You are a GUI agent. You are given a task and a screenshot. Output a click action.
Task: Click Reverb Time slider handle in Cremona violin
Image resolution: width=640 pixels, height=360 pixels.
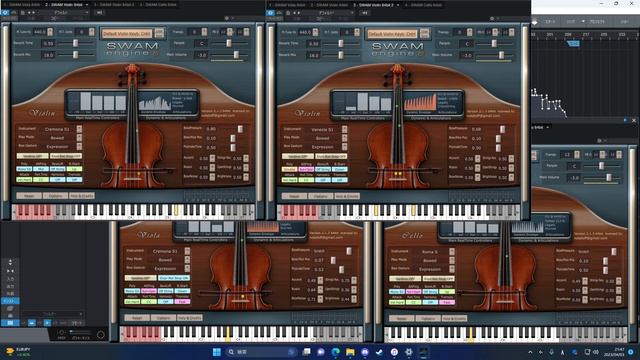pyautogui.click(x=76, y=43)
